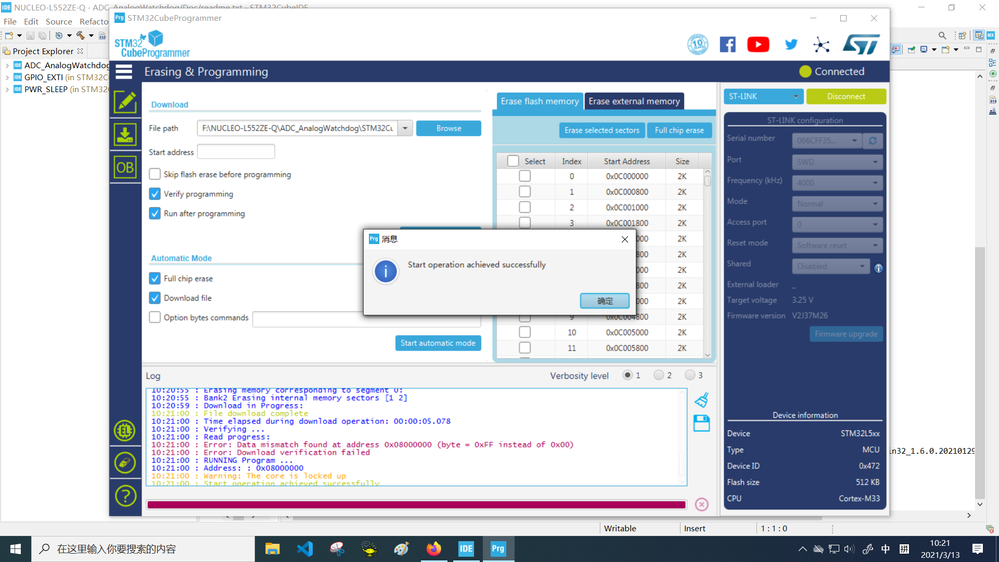Click Browse to choose a file
This screenshot has height=562, width=999.
click(449, 128)
